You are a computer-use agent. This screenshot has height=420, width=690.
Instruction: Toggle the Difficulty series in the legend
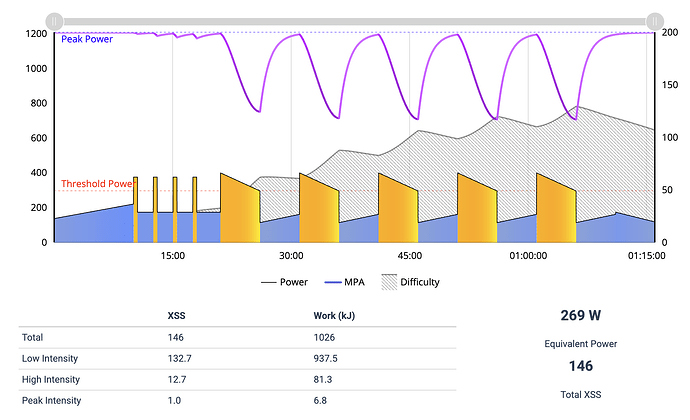pos(419,282)
